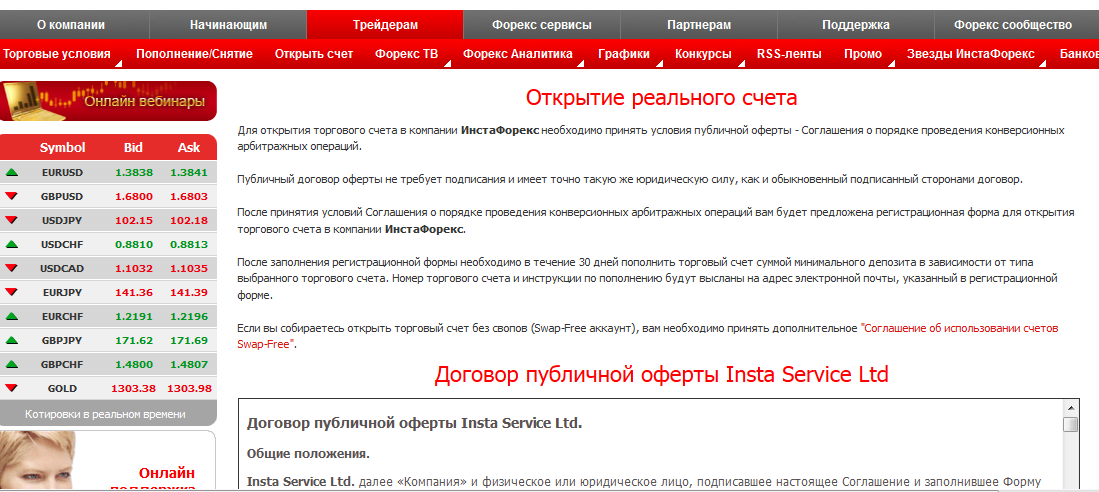The image size is (1099, 492).
Task: Expand the Форекс ТВ submenu
Action: (407, 54)
